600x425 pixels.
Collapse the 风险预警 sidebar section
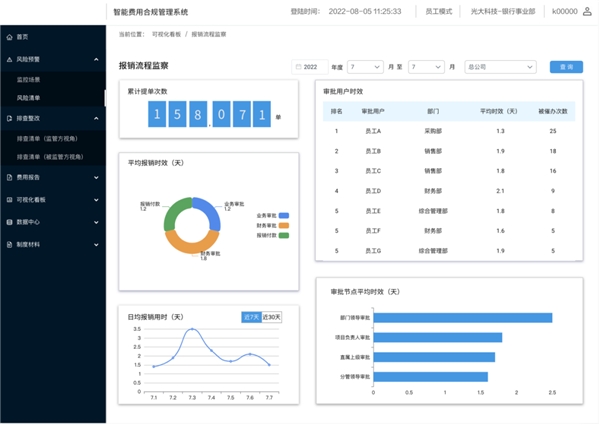click(x=96, y=60)
